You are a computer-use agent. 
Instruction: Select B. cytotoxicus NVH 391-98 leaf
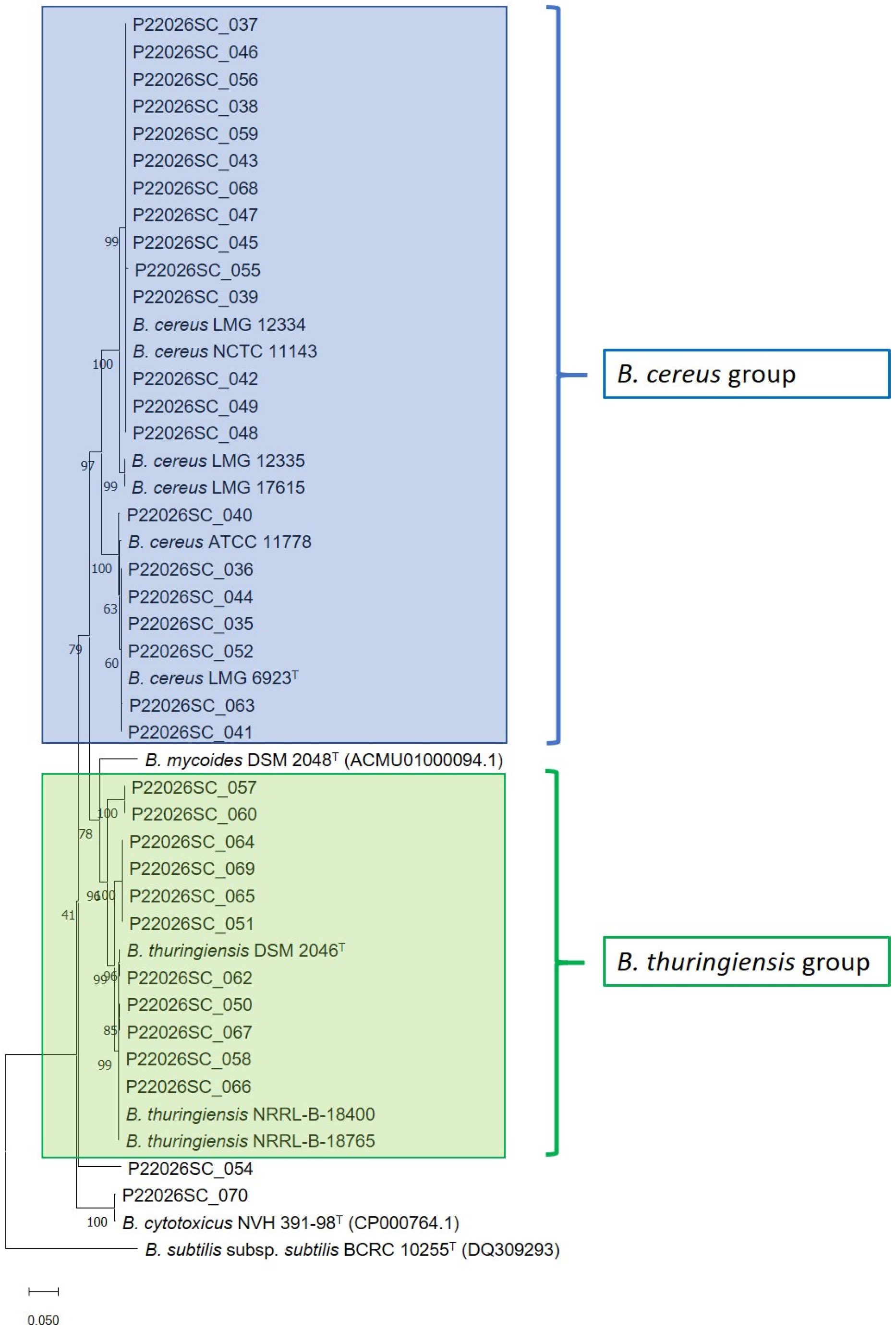(x=291, y=1223)
